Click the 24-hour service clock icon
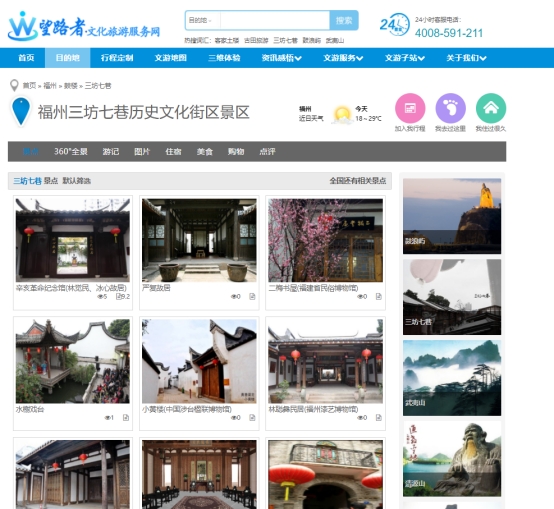554x509 pixels. click(395, 24)
